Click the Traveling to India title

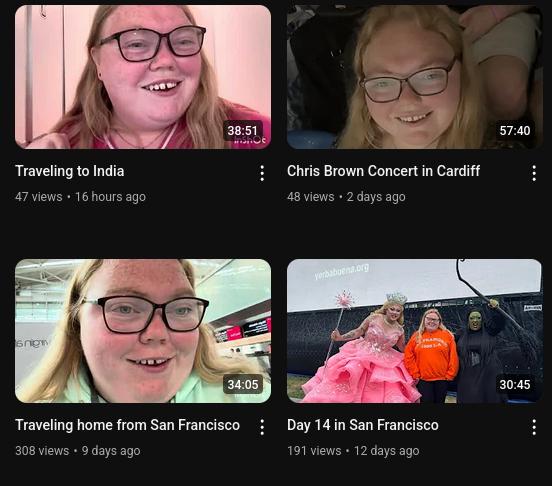[70, 171]
